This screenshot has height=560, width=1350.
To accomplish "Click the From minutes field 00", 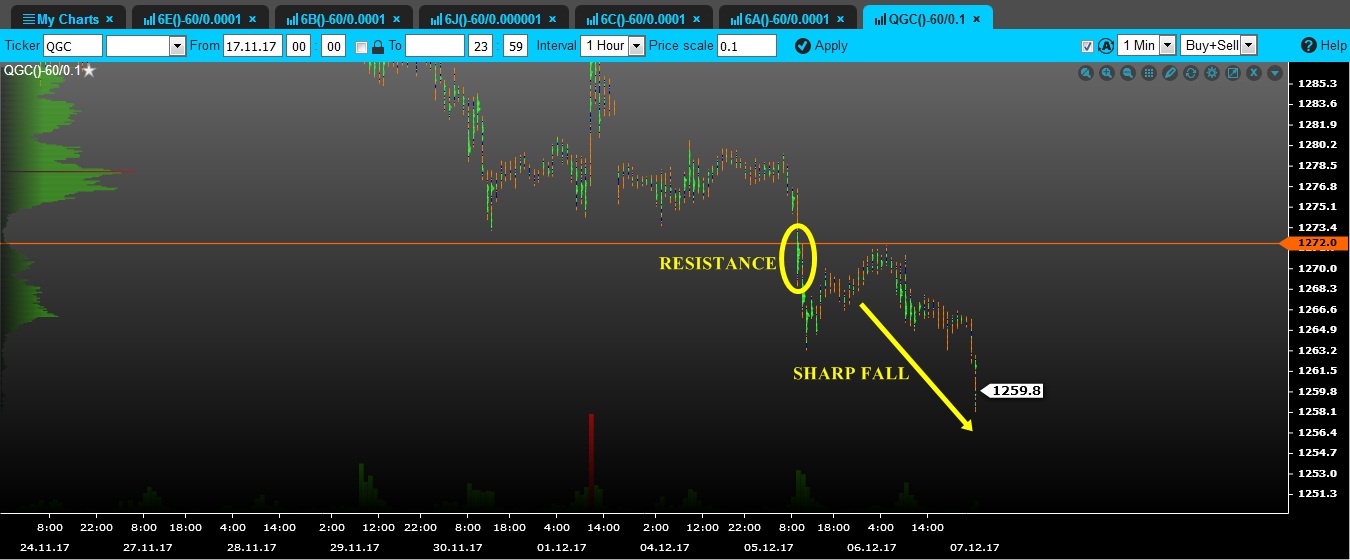I will (x=333, y=46).
